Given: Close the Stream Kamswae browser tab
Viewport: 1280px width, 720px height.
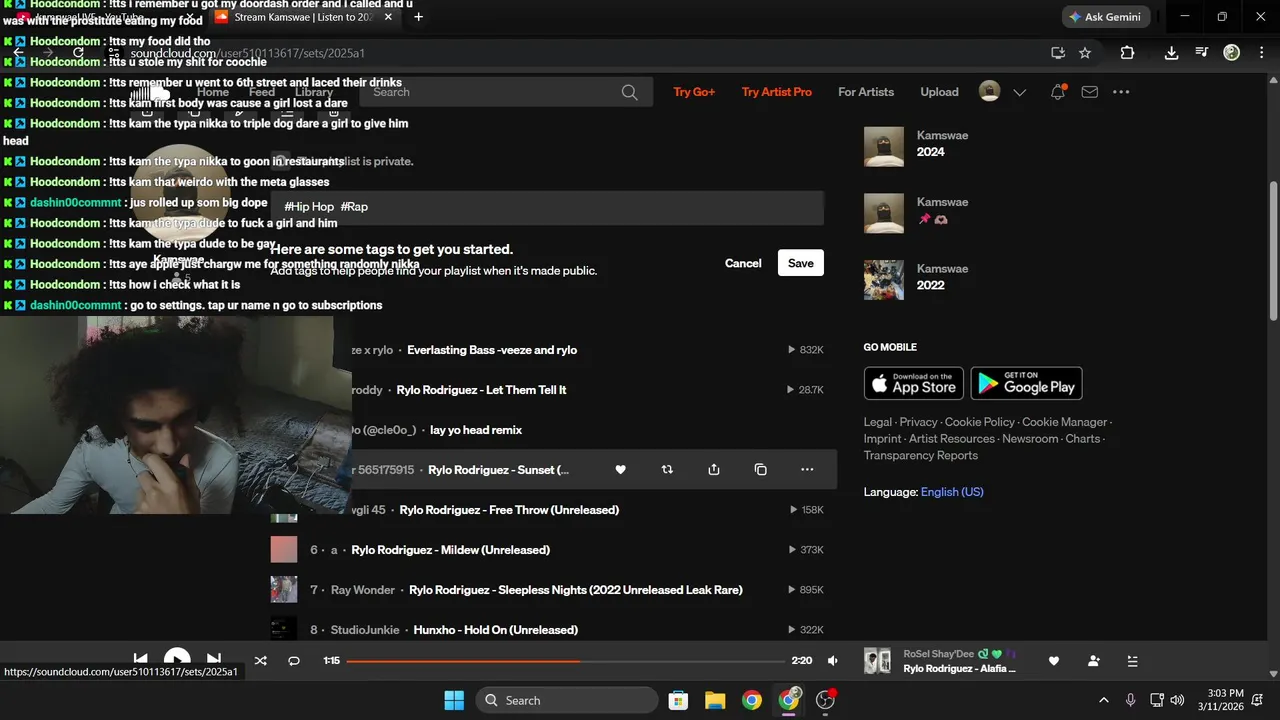Looking at the screenshot, I should pos(388,17).
